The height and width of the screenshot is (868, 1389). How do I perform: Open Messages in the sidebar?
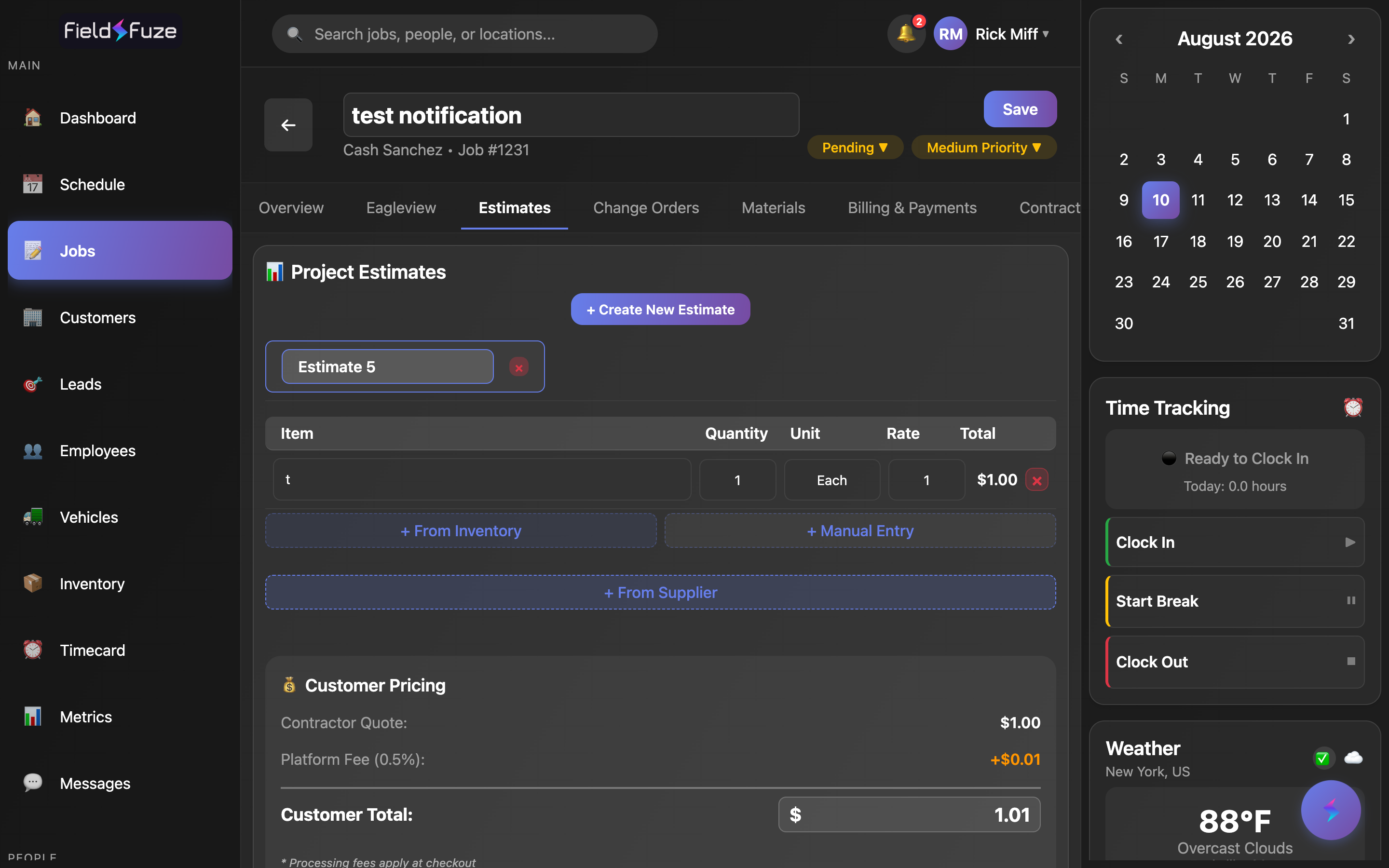pyautogui.click(x=120, y=783)
